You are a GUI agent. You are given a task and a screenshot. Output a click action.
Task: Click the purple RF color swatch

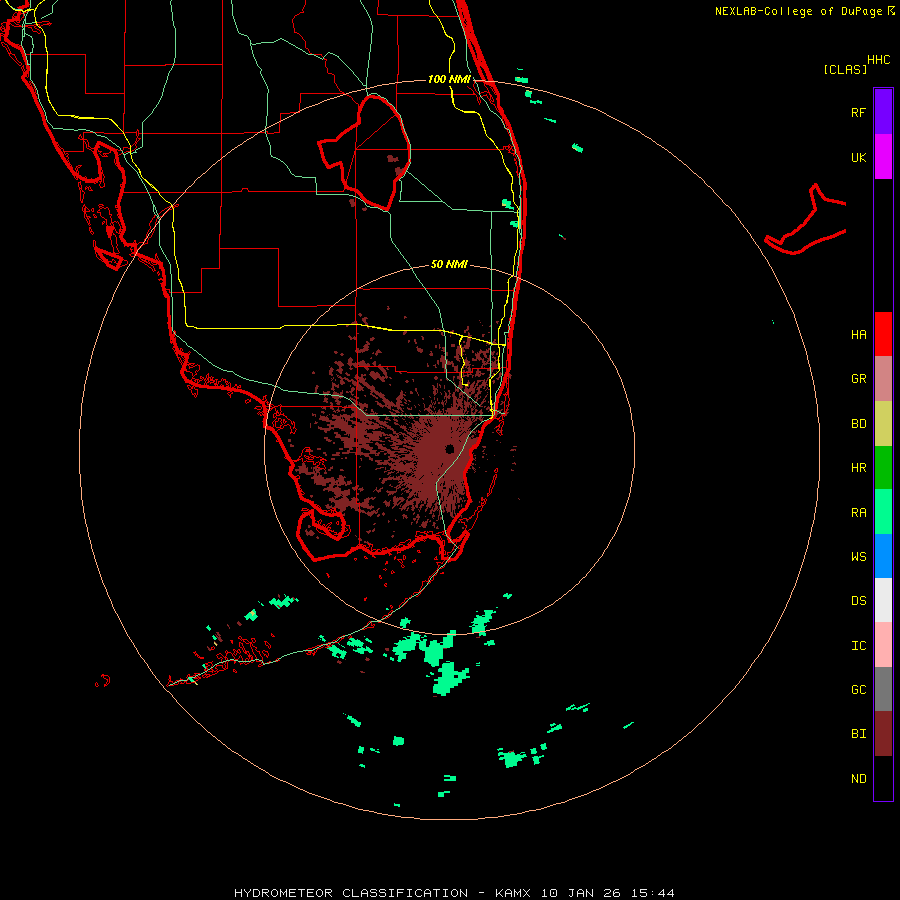[883, 112]
